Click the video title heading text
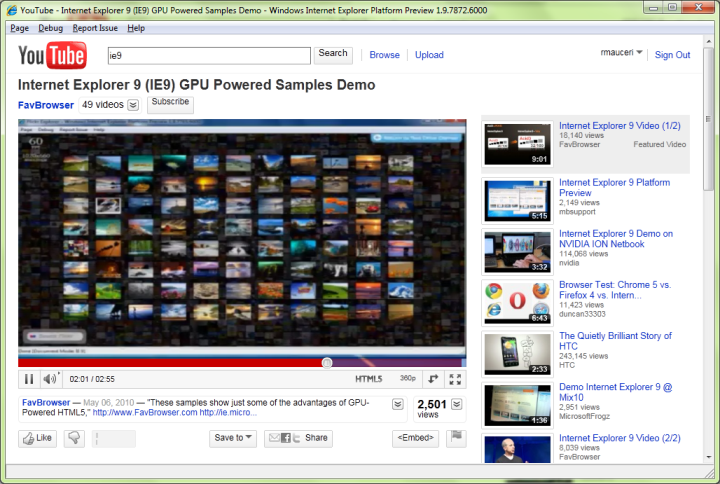Viewport: 720px width, 484px height. click(197, 85)
